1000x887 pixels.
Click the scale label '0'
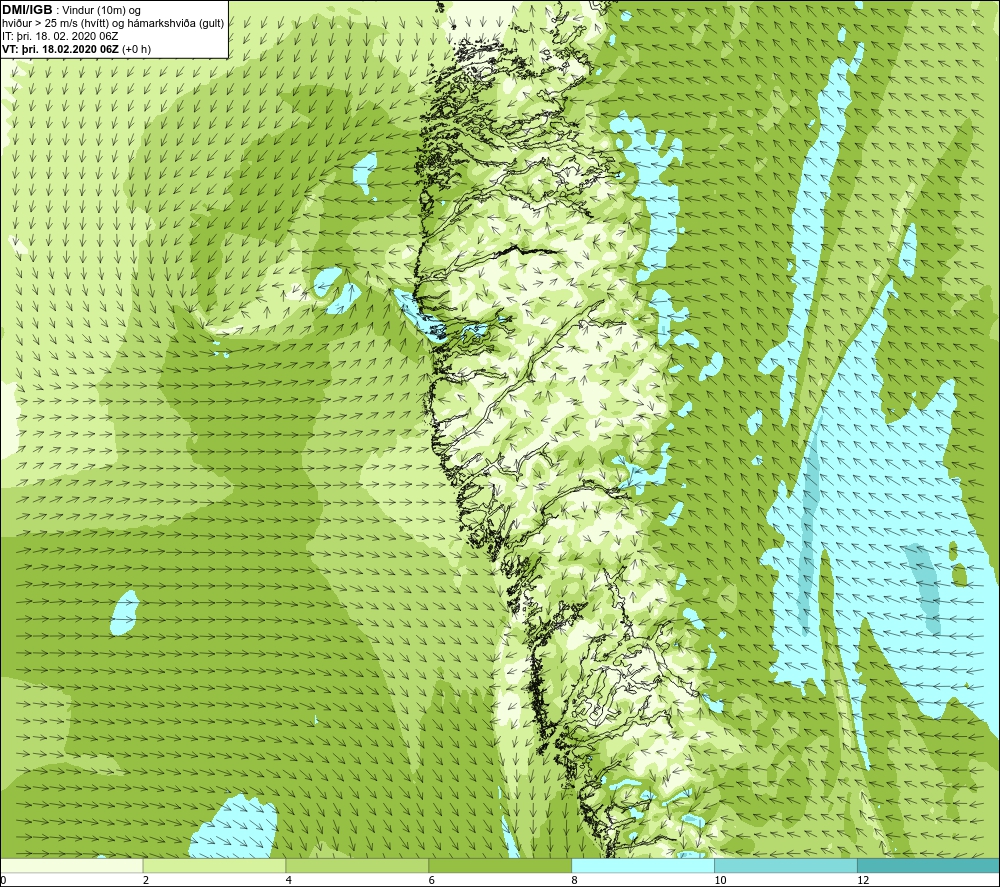coord(3,881)
